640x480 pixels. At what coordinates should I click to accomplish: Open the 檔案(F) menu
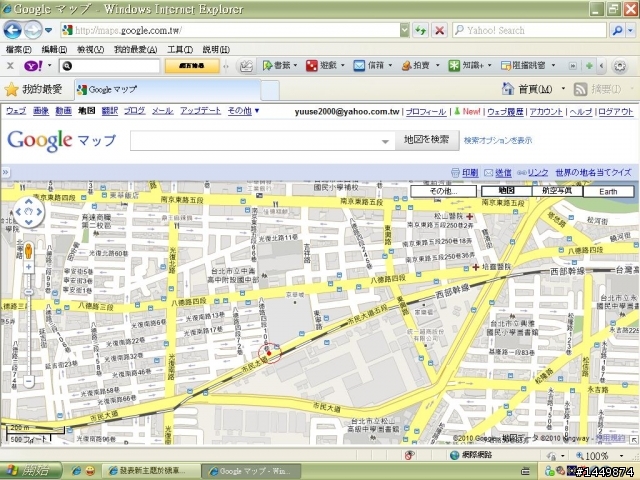click(19, 49)
